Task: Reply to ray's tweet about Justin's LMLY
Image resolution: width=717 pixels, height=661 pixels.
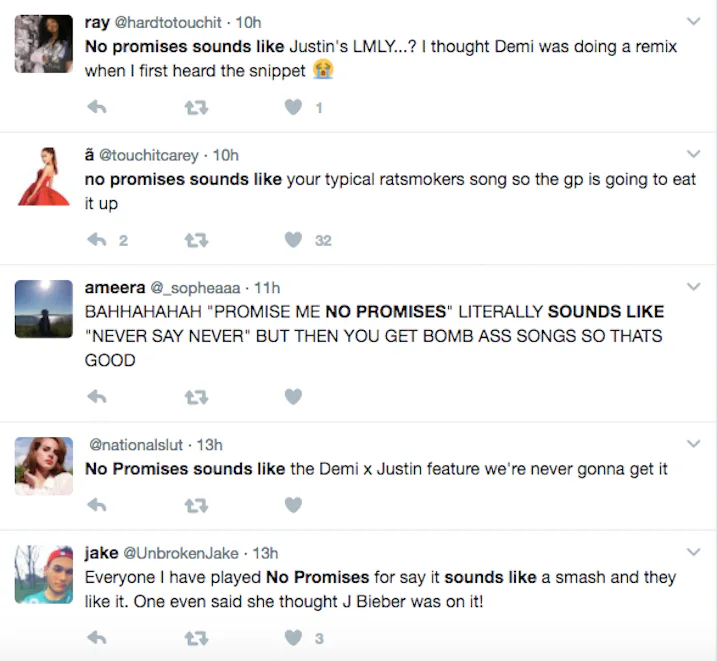Action: click(97, 107)
